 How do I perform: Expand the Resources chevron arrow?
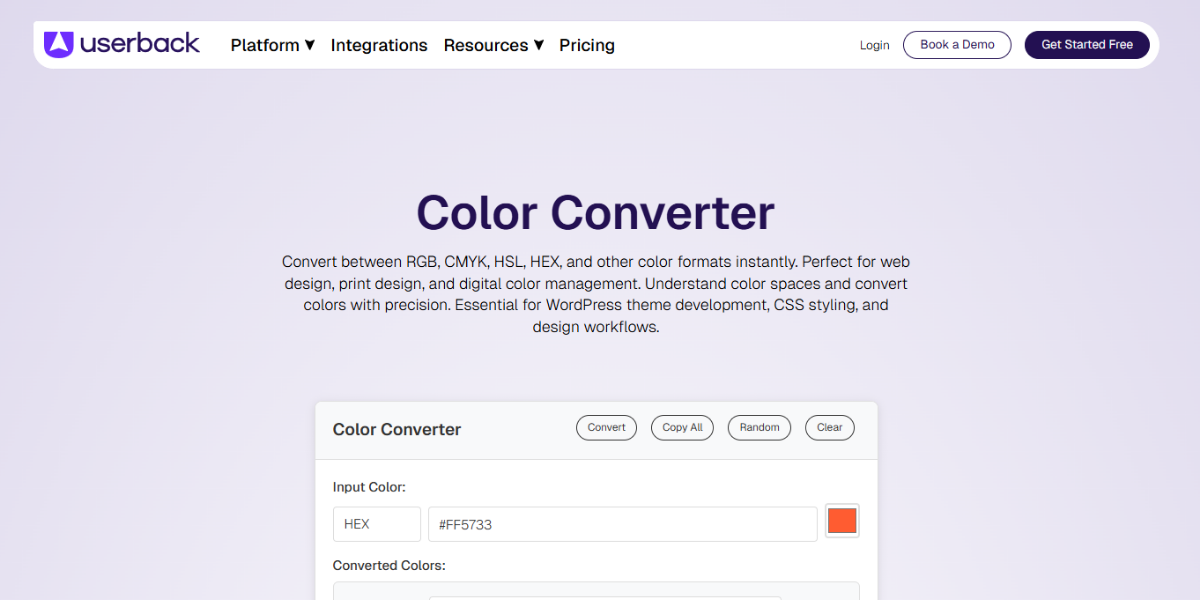(538, 45)
